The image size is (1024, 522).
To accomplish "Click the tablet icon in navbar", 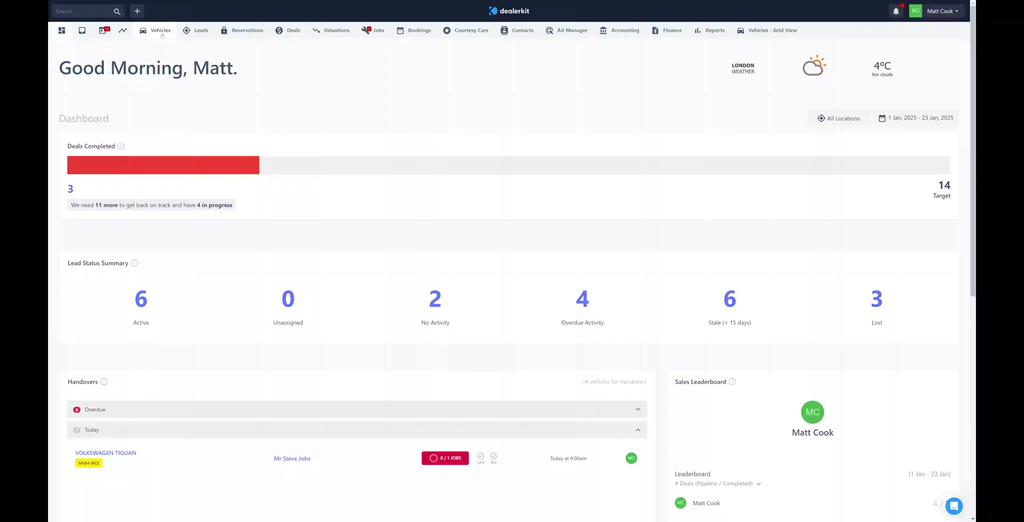I will (82, 31).
